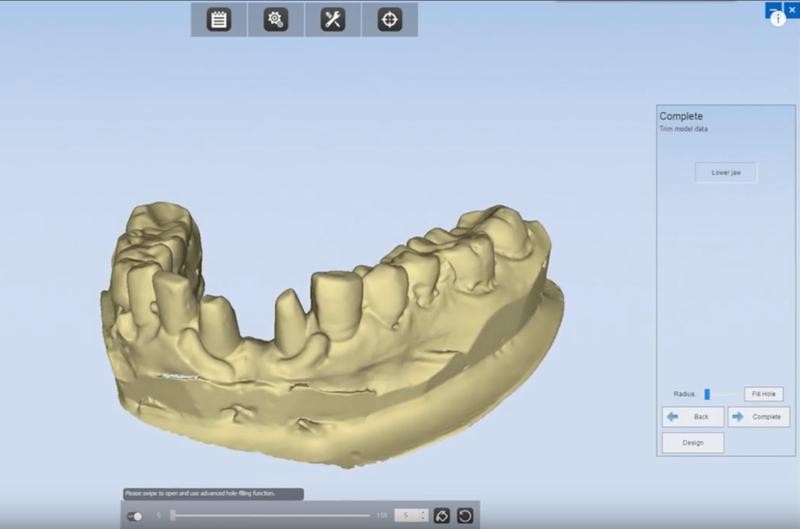Click the bottom hole-filling range slider track
Screen dimensions: 800x529
(270, 516)
